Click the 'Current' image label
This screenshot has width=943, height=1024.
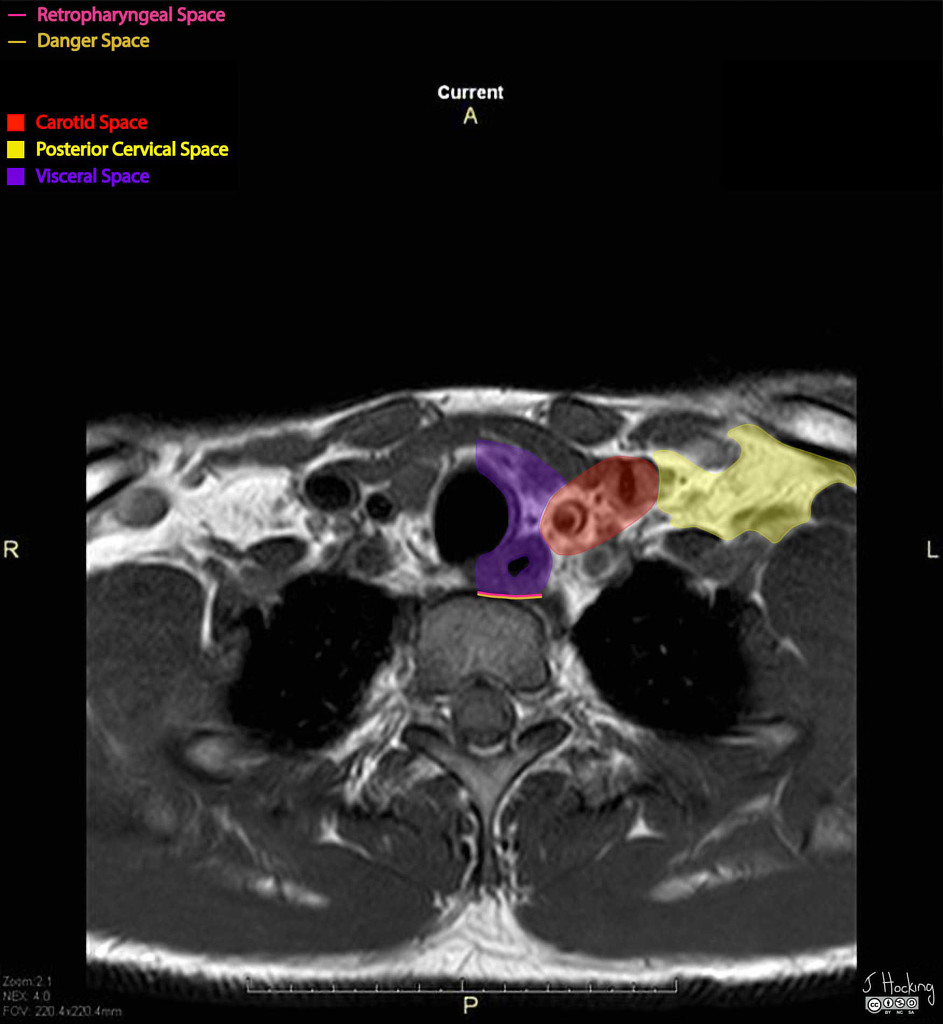[470, 93]
